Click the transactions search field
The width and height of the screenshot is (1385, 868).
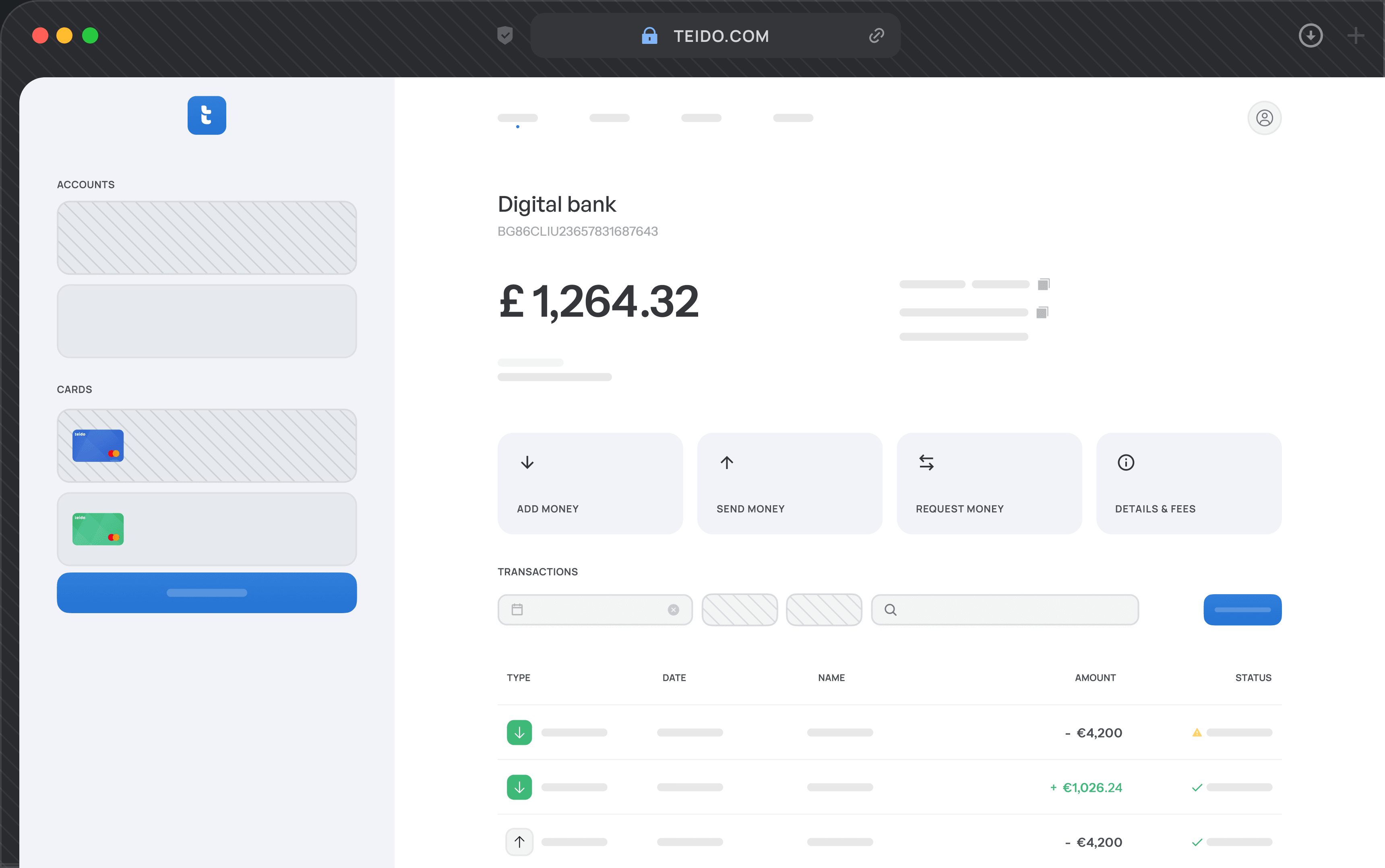pyautogui.click(x=1005, y=610)
